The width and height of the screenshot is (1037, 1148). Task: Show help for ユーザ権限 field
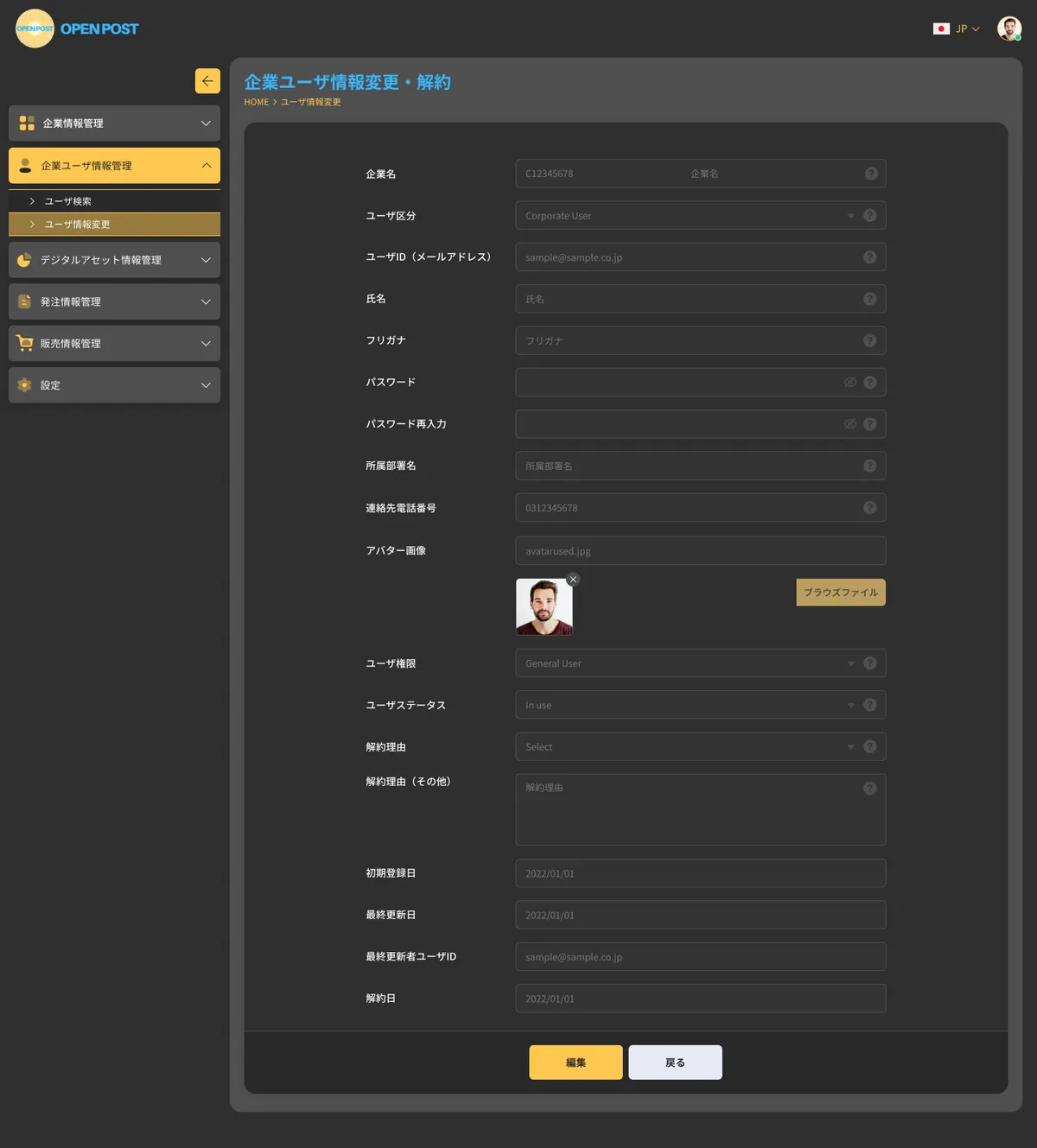tap(870, 663)
